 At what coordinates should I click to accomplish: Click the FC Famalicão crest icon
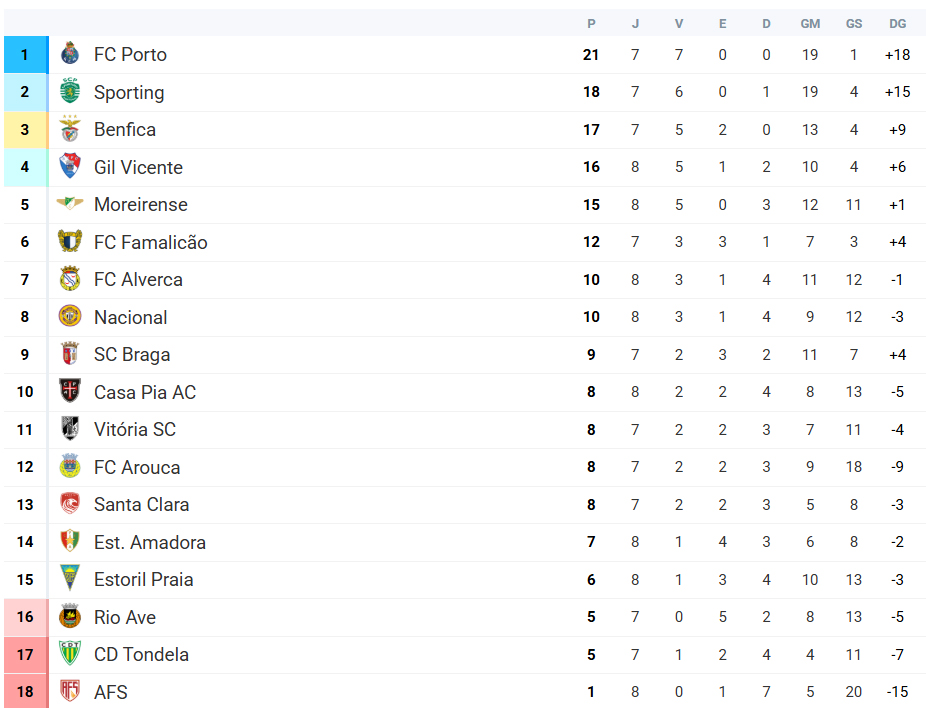pyautogui.click(x=70, y=242)
